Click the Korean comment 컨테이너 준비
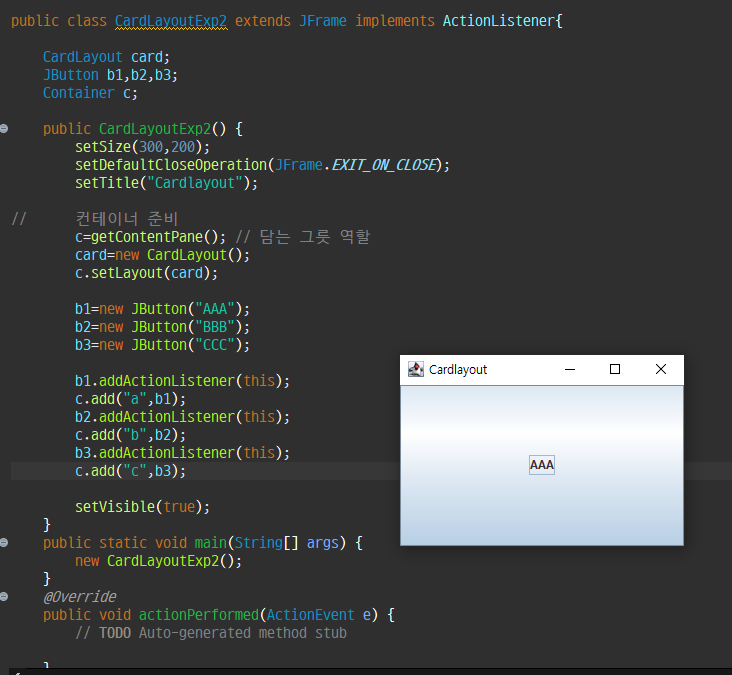Screen dimensions: 732x675 tap(127, 219)
